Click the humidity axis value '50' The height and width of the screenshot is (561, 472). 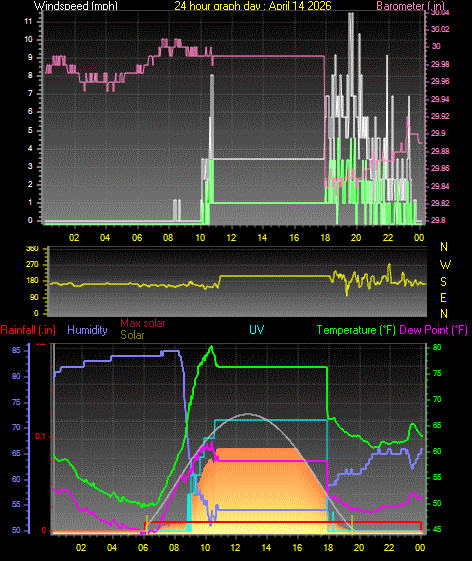(x=16, y=530)
